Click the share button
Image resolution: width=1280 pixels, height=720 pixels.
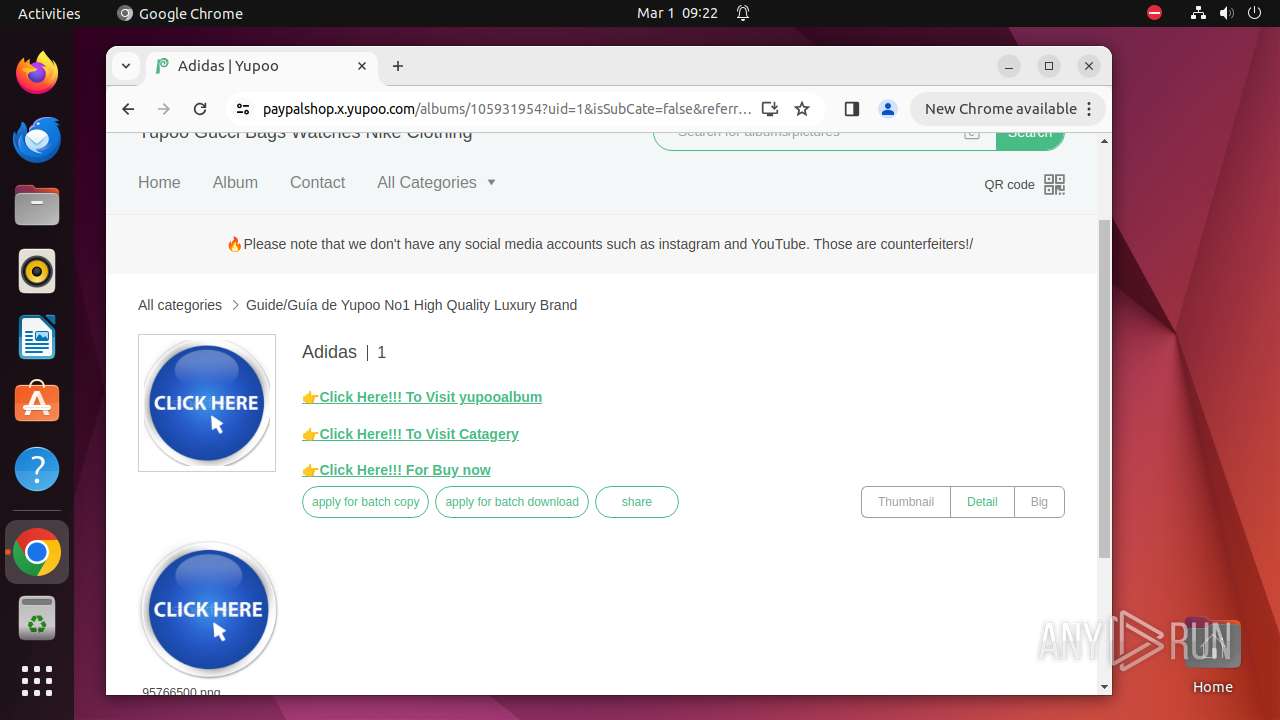pyautogui.click(x=637, y=502)
